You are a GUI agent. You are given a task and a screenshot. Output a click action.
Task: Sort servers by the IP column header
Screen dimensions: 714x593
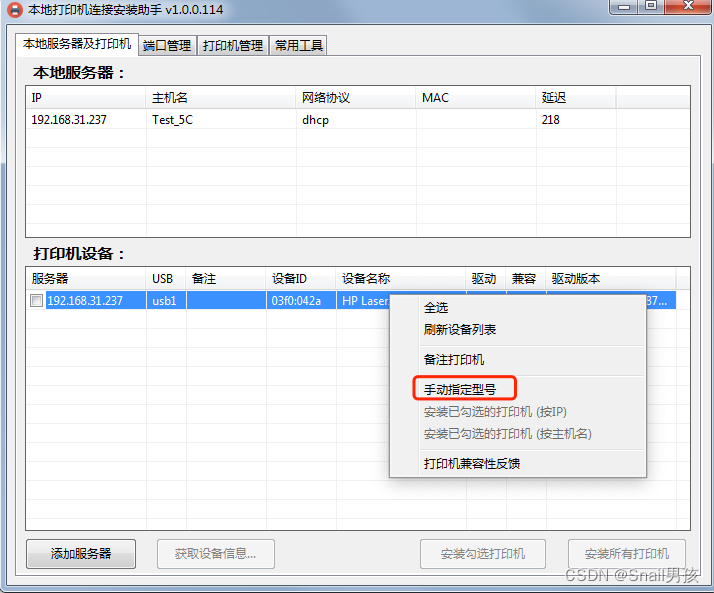[x=86, y=97]
